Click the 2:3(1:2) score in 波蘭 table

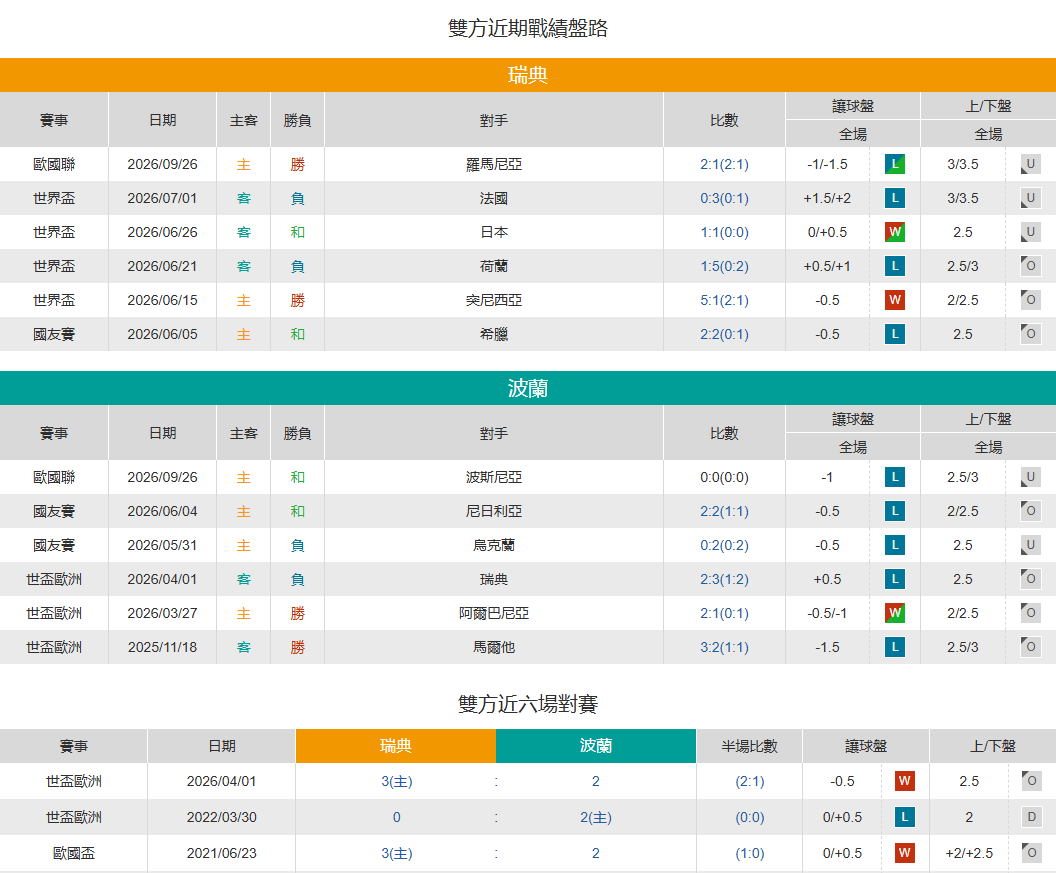pyautogui.click(x=724, y=579)
